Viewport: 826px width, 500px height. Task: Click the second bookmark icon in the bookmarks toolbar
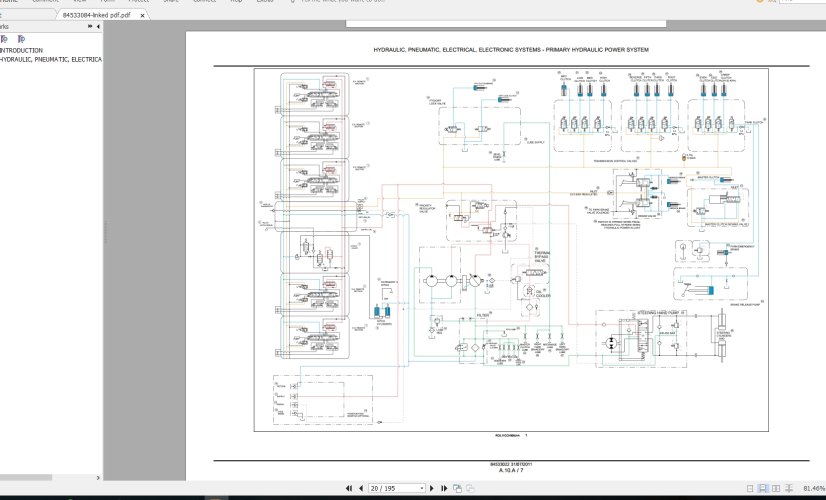(x=21, y=39)
